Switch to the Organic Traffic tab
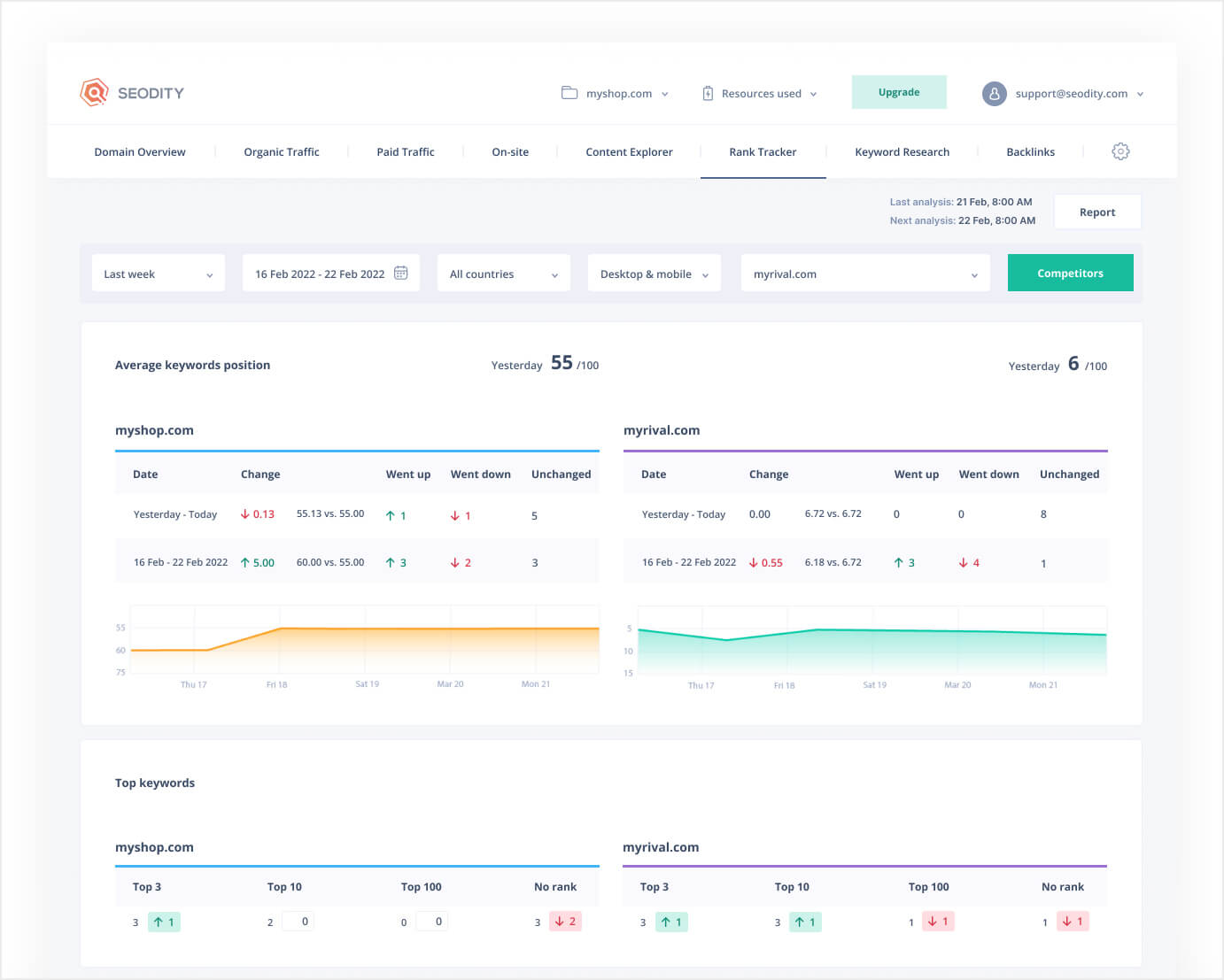Viewport: 1224px width, 980px height. click(282, 152)
